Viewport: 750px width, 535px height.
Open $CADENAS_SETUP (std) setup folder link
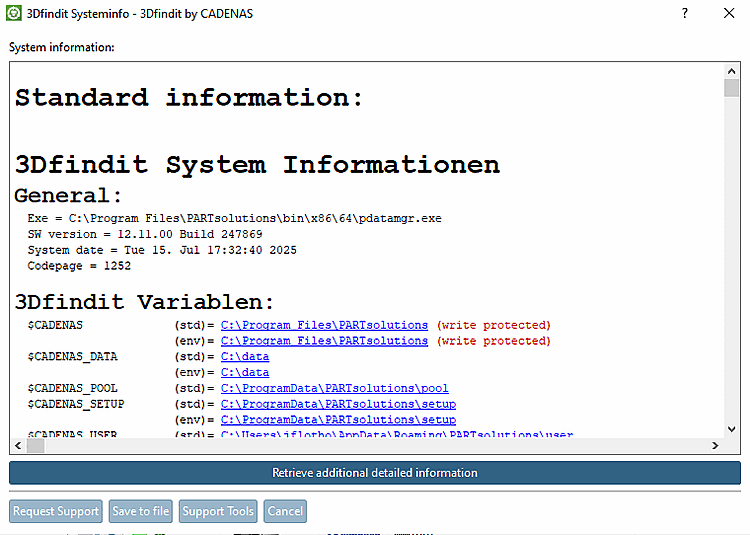(338, 404)
